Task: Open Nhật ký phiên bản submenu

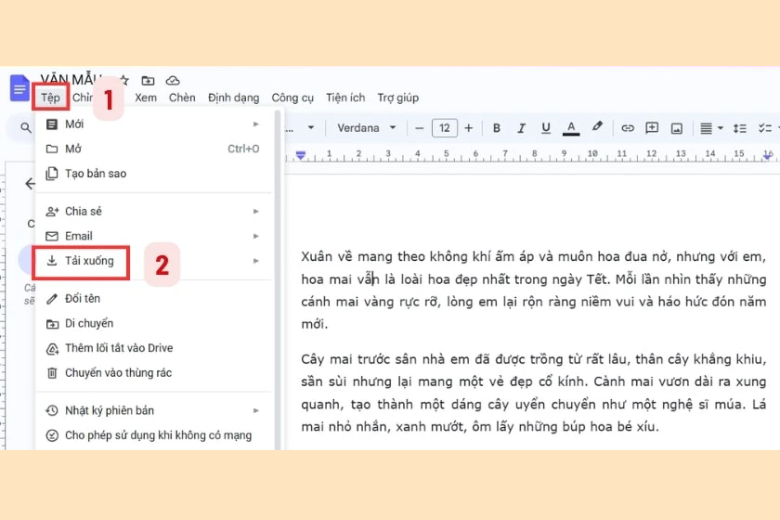Action: pos(154,411)
